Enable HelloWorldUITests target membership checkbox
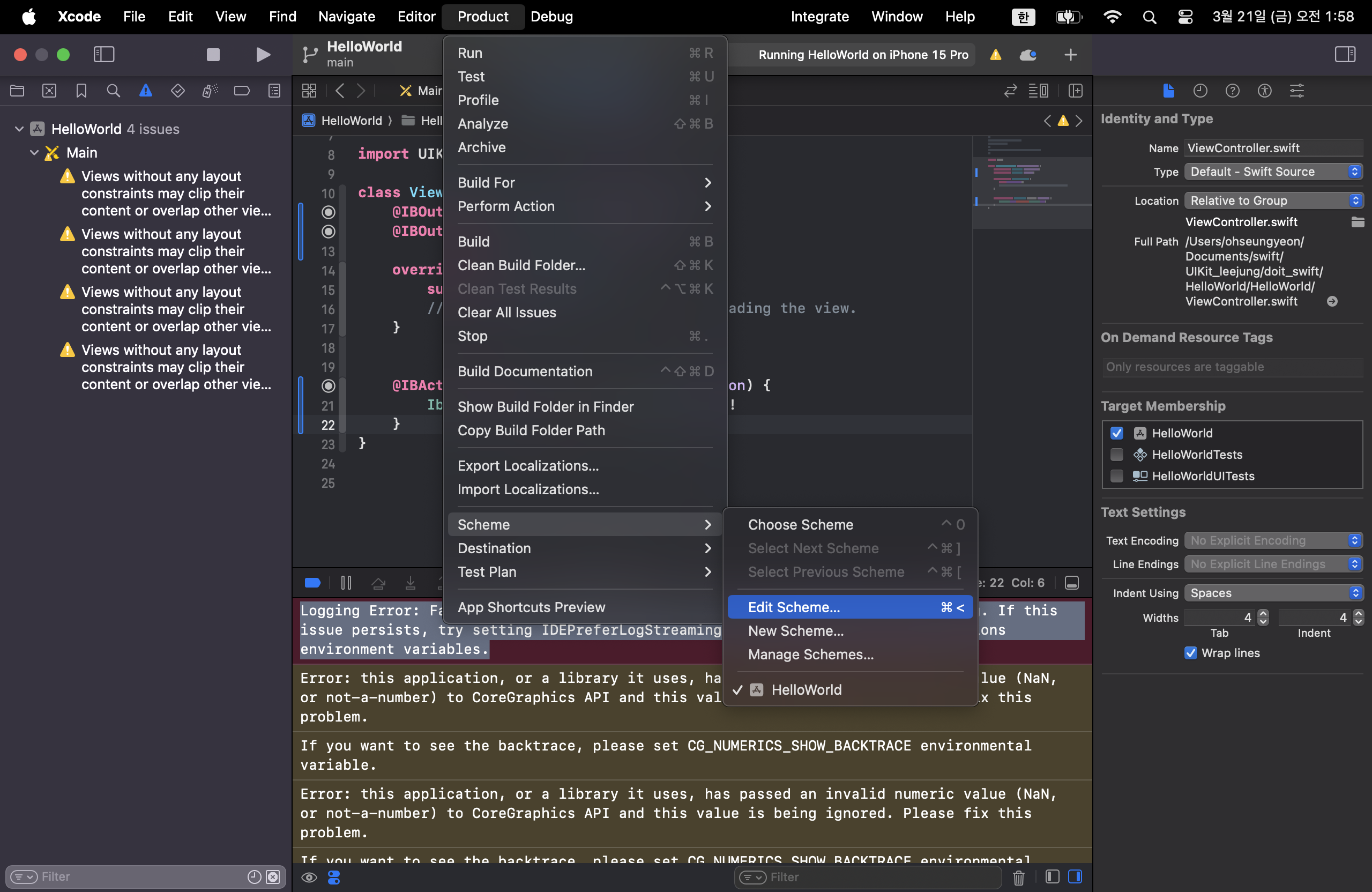Screen dimensions: 1372x892 click(1116, 475)
